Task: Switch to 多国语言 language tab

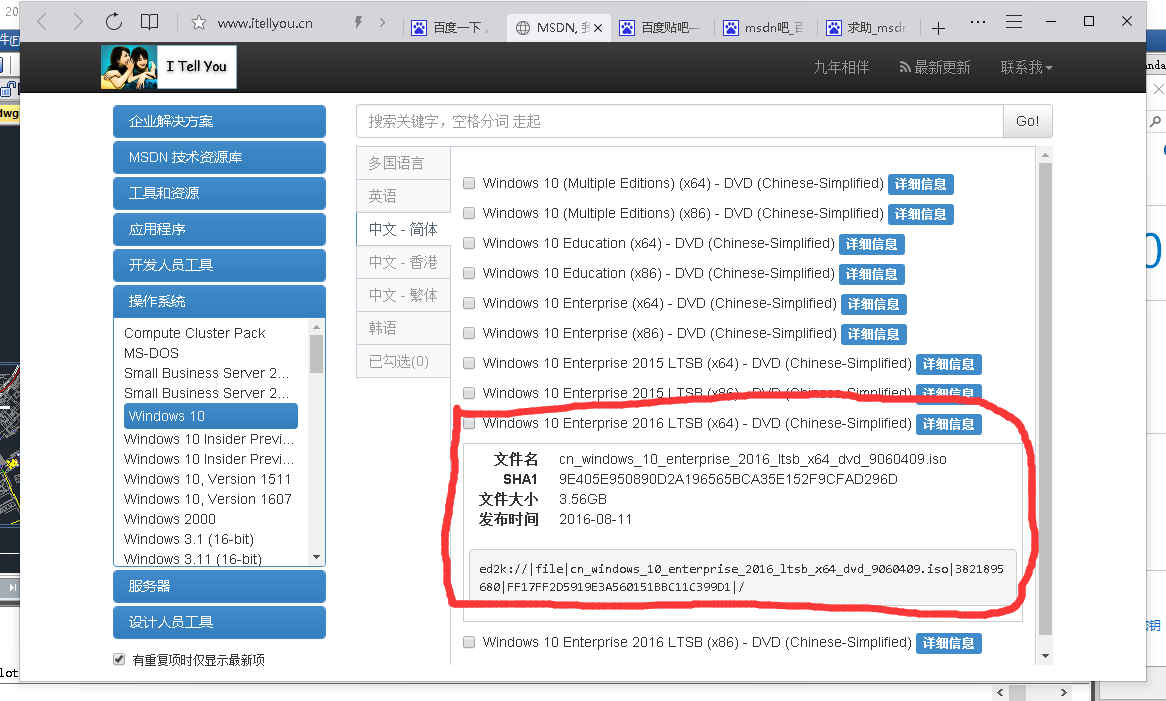Action: tap(403, 163)
